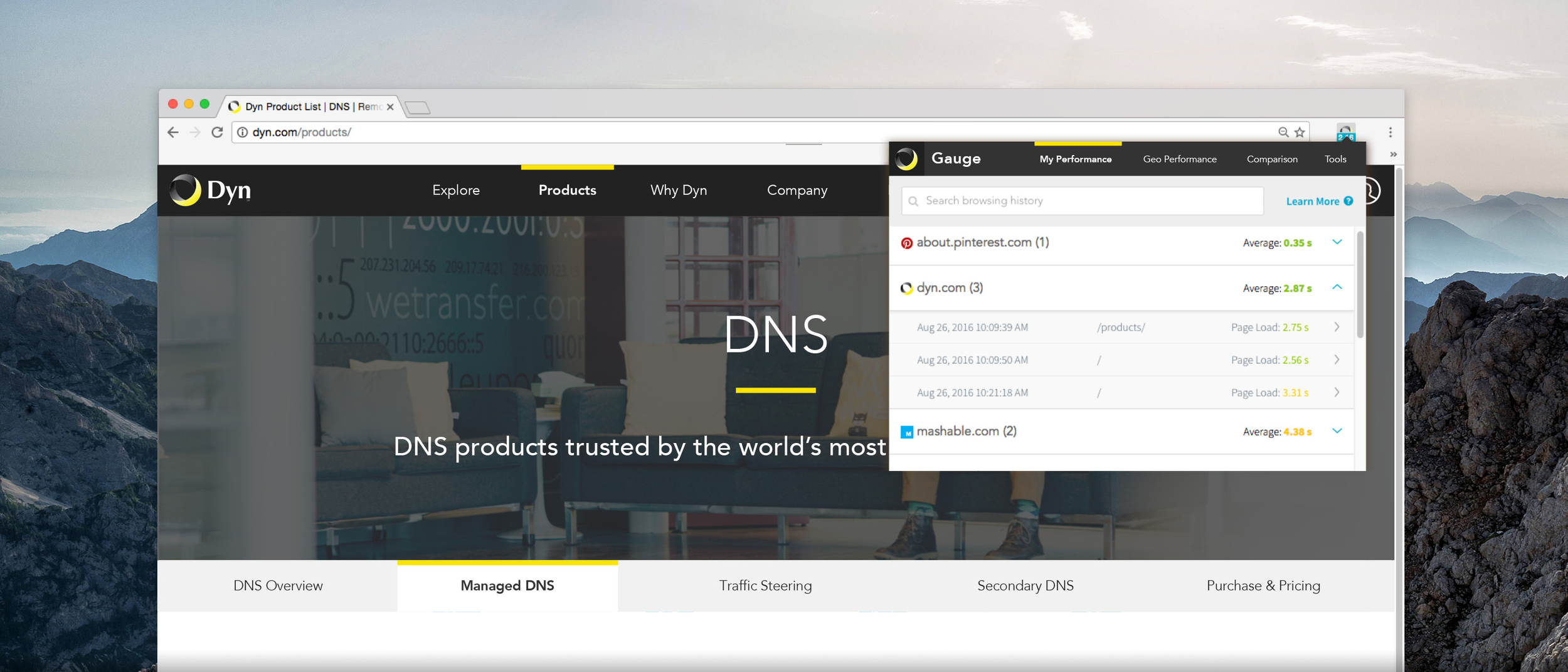Viewport: 1568px width, 672px height.
Task: Click the site info icon in address bar
Action: coord(243,132)
